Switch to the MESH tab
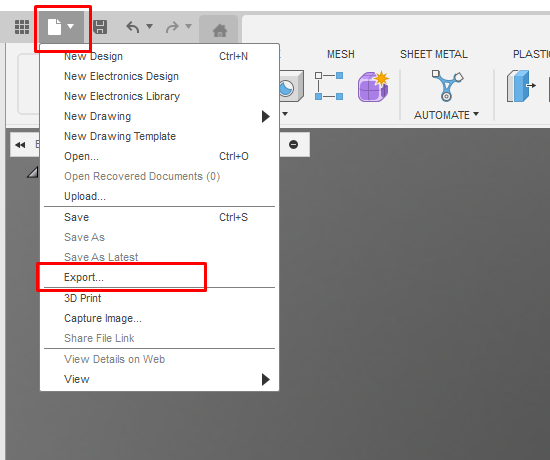This screenshot has height=460, width=550. pyautogui.click(x=341, y=54)
